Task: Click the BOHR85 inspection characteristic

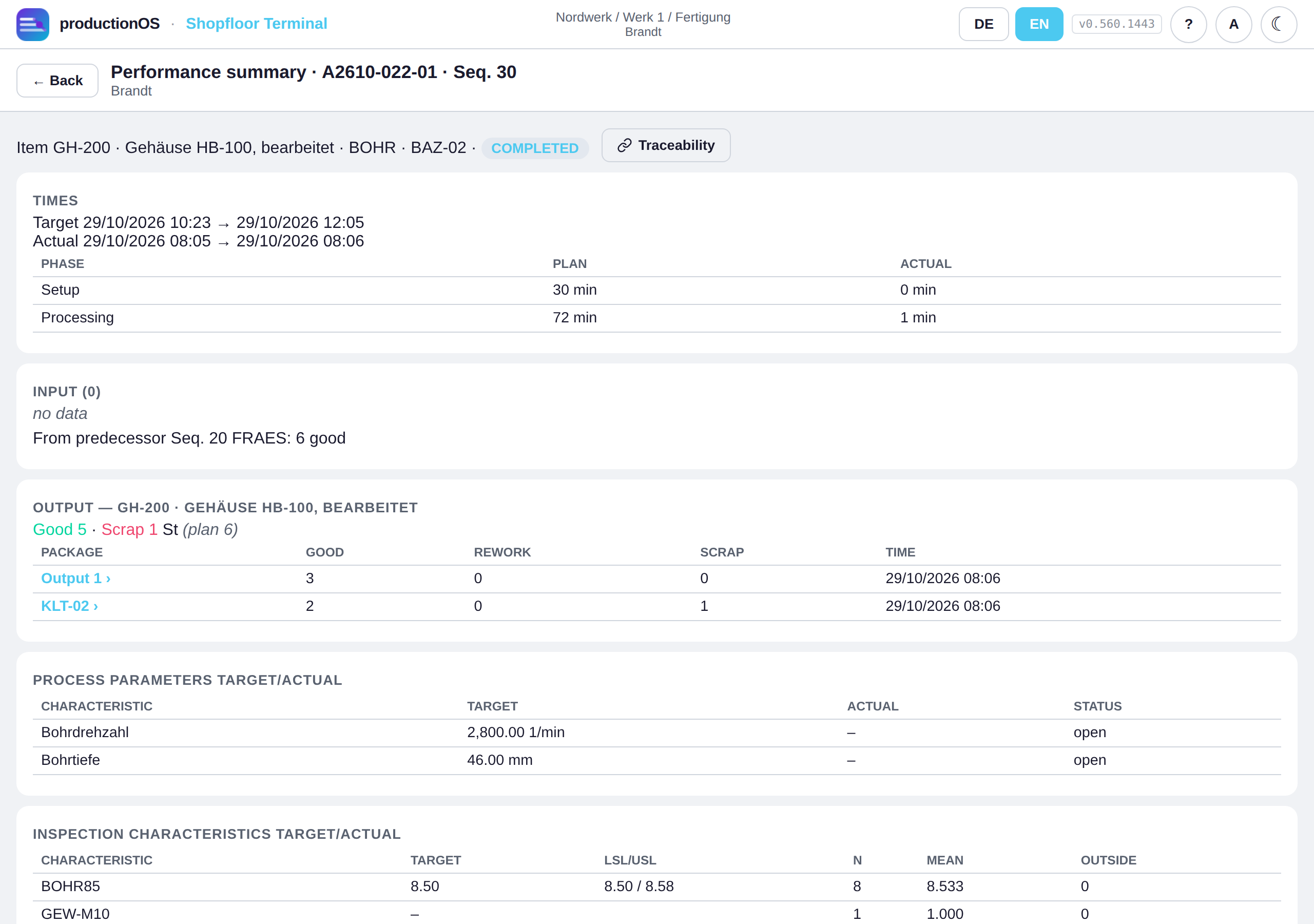Action: pyautogui.click(x=70, y=887)
